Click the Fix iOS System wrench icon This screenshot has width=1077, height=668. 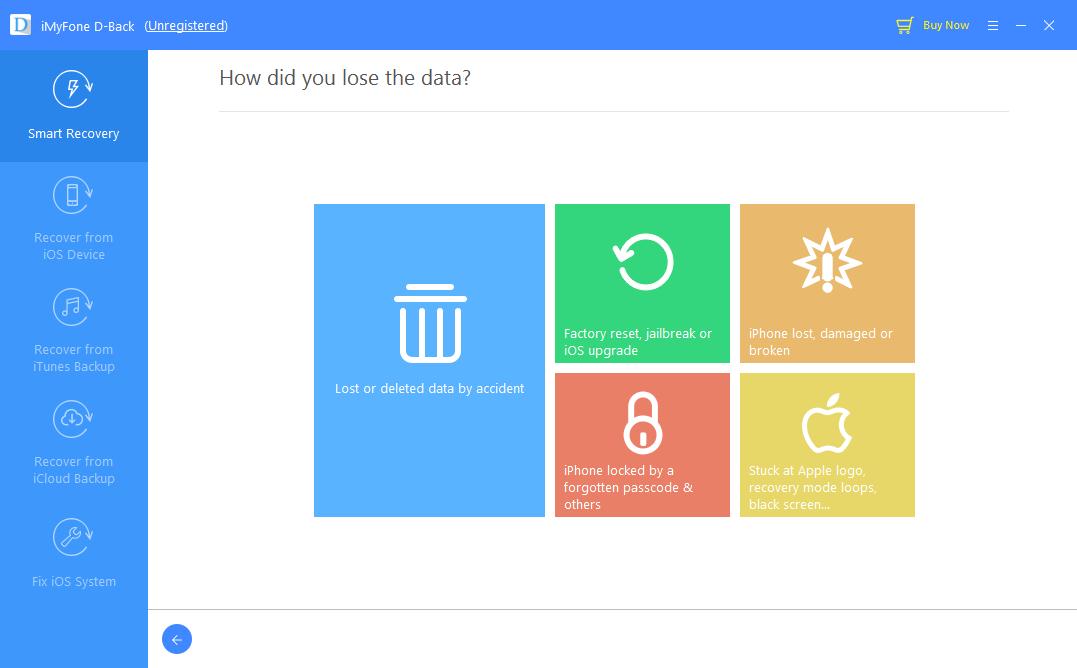(x=73, y=539)
